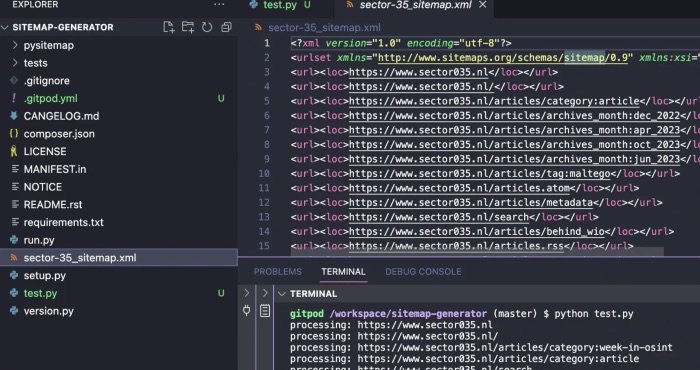Click the license ribbon icon beside LICENSE

point(14,151)
